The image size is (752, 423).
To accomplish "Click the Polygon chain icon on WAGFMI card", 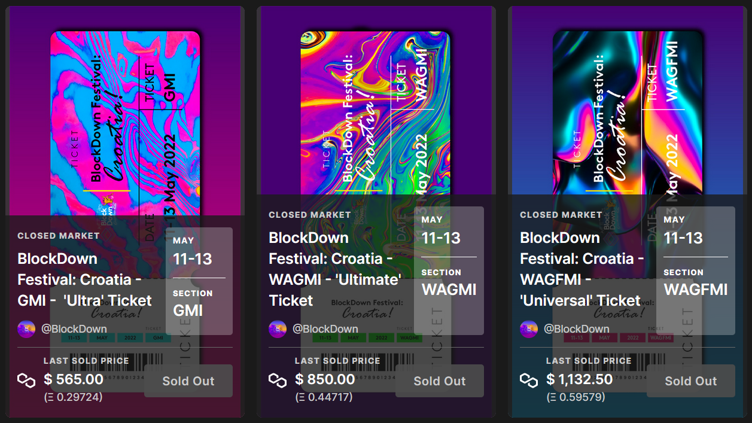I will pos(529,380).
